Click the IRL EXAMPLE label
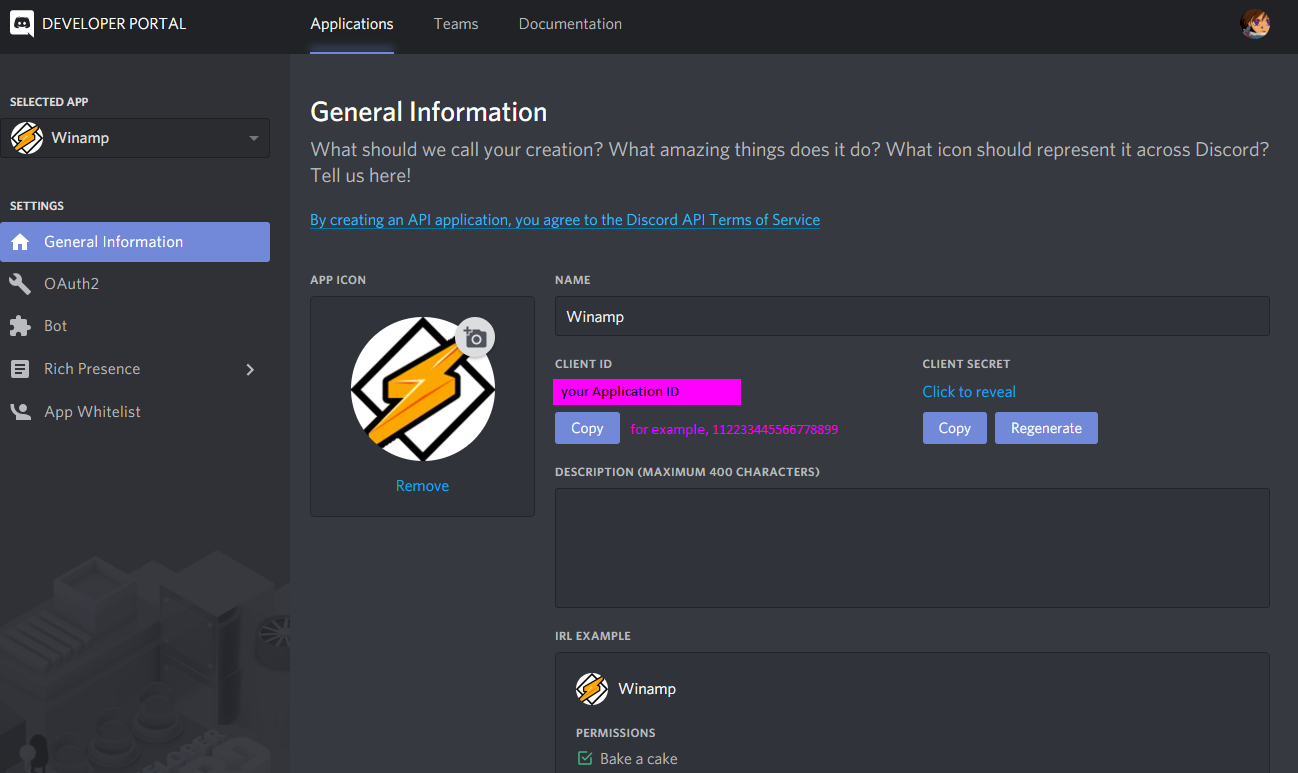The height and width of the screenshot is (773, 1298). [x=593, y=636]
